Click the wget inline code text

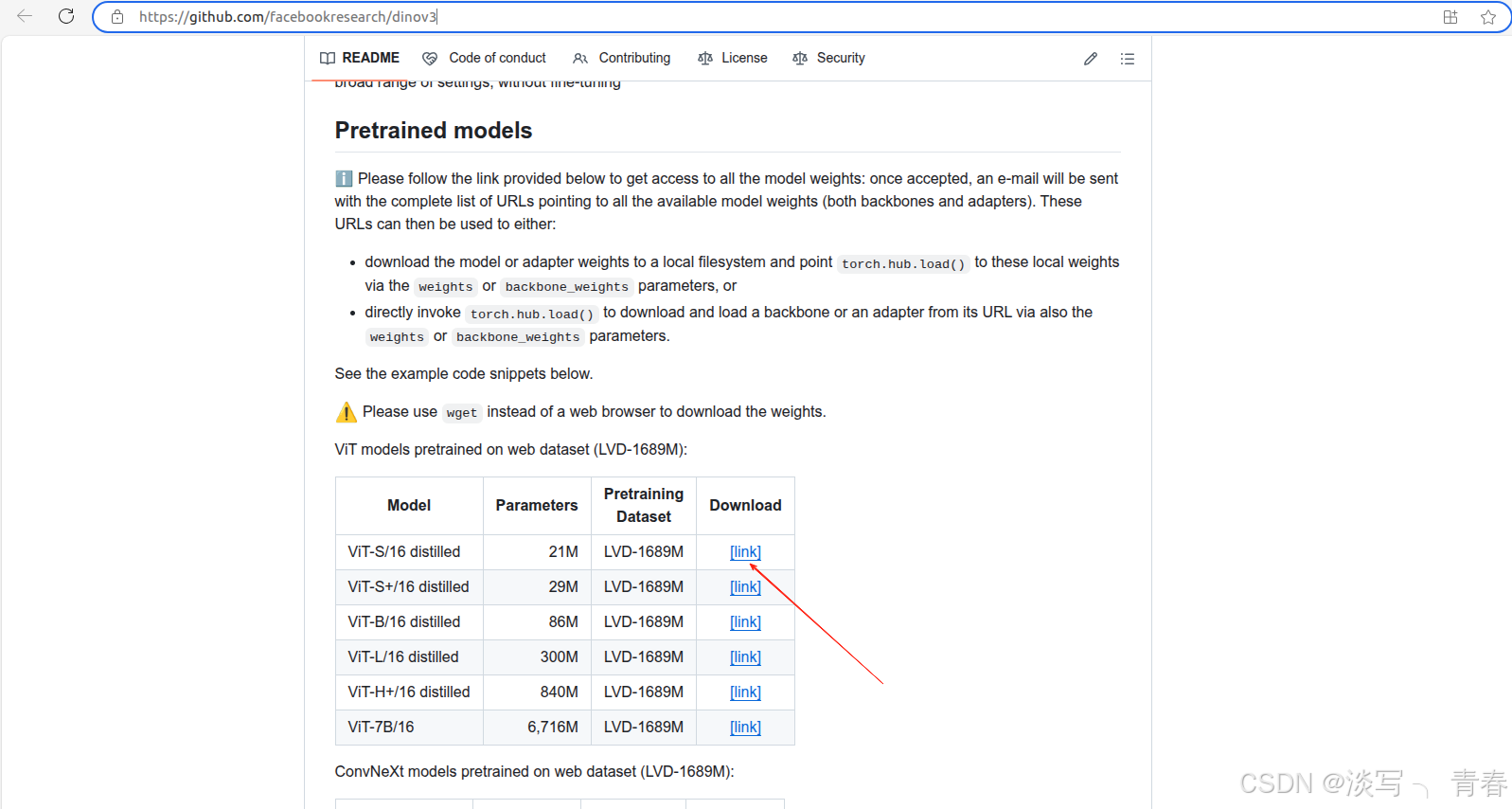pos(462,413)
